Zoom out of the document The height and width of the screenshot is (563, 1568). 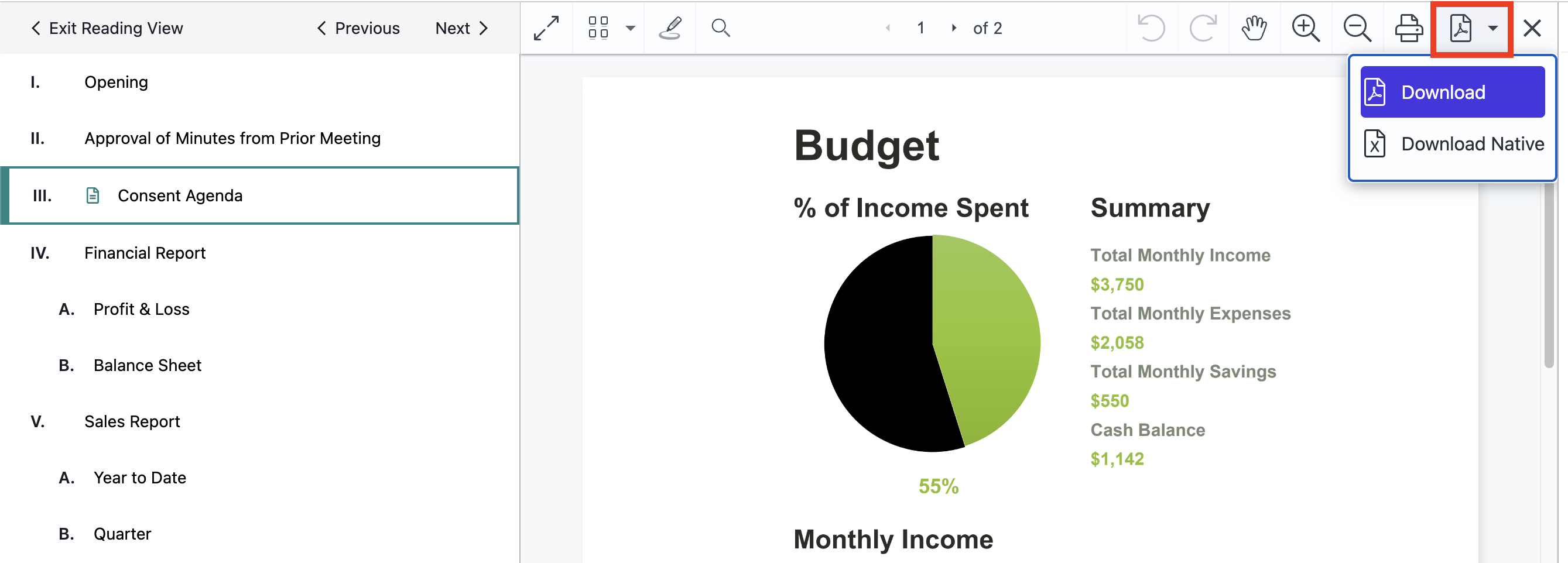point(1357,28)
